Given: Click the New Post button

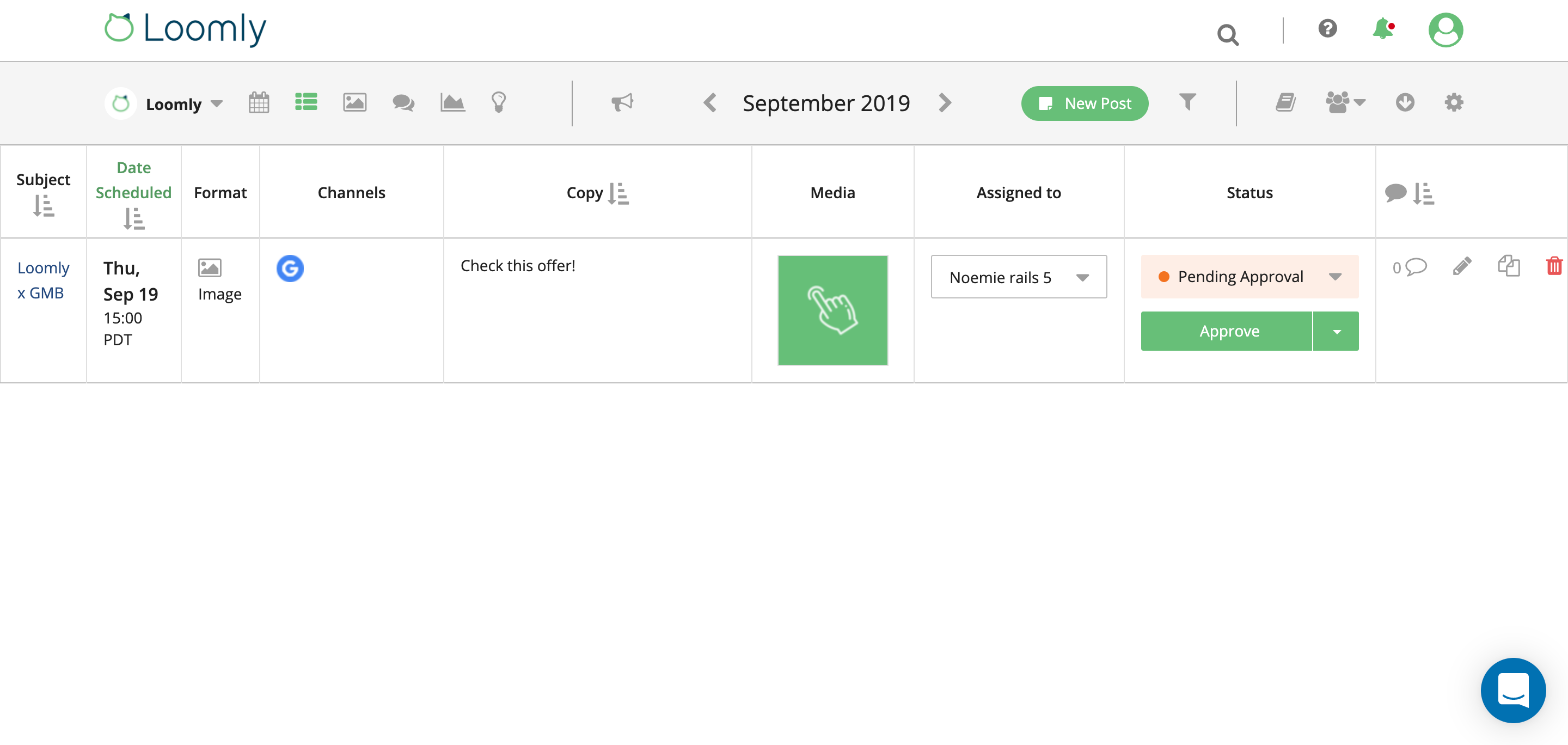Looking at the screenshot, I should pos(1085,103).
